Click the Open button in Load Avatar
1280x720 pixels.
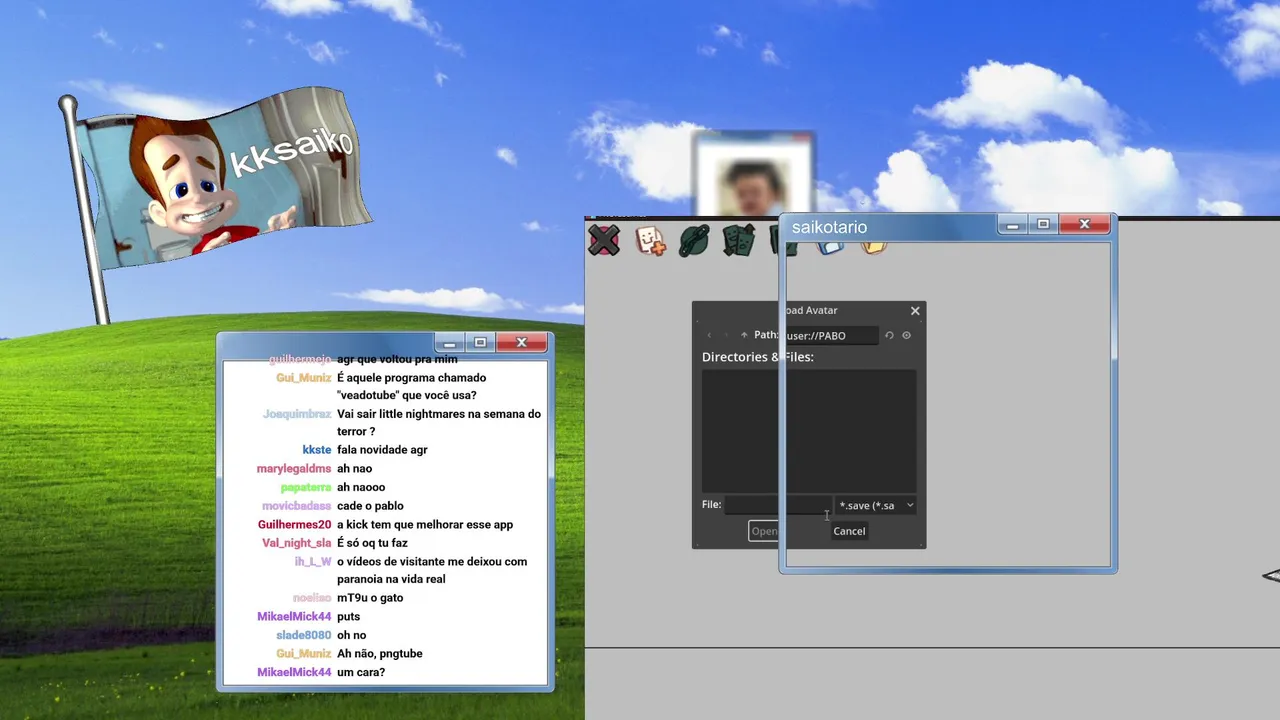click(x=764, y=531)
